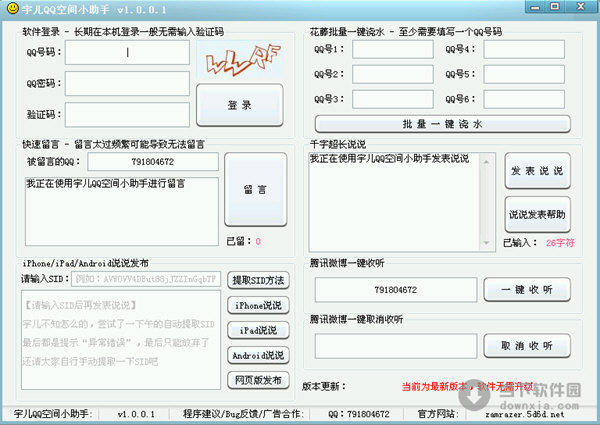The width and height of the screenshot is (600, 425).
Task: Focus the QQ号6 input field
Action: click(524, 99)
